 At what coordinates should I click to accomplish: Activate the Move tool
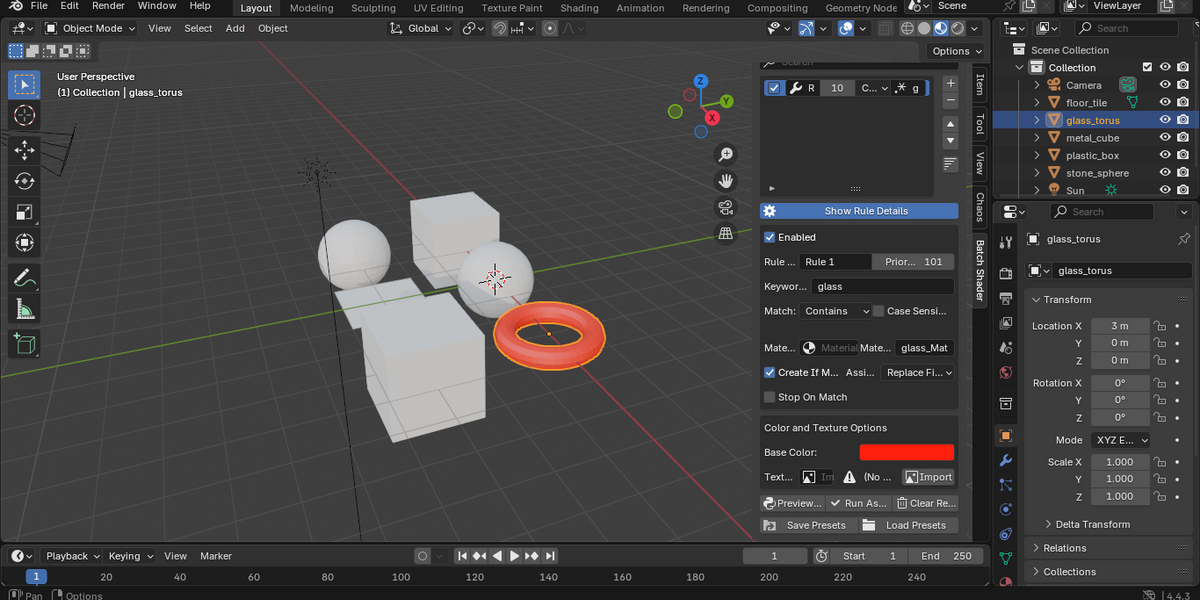tap(25, 150)
